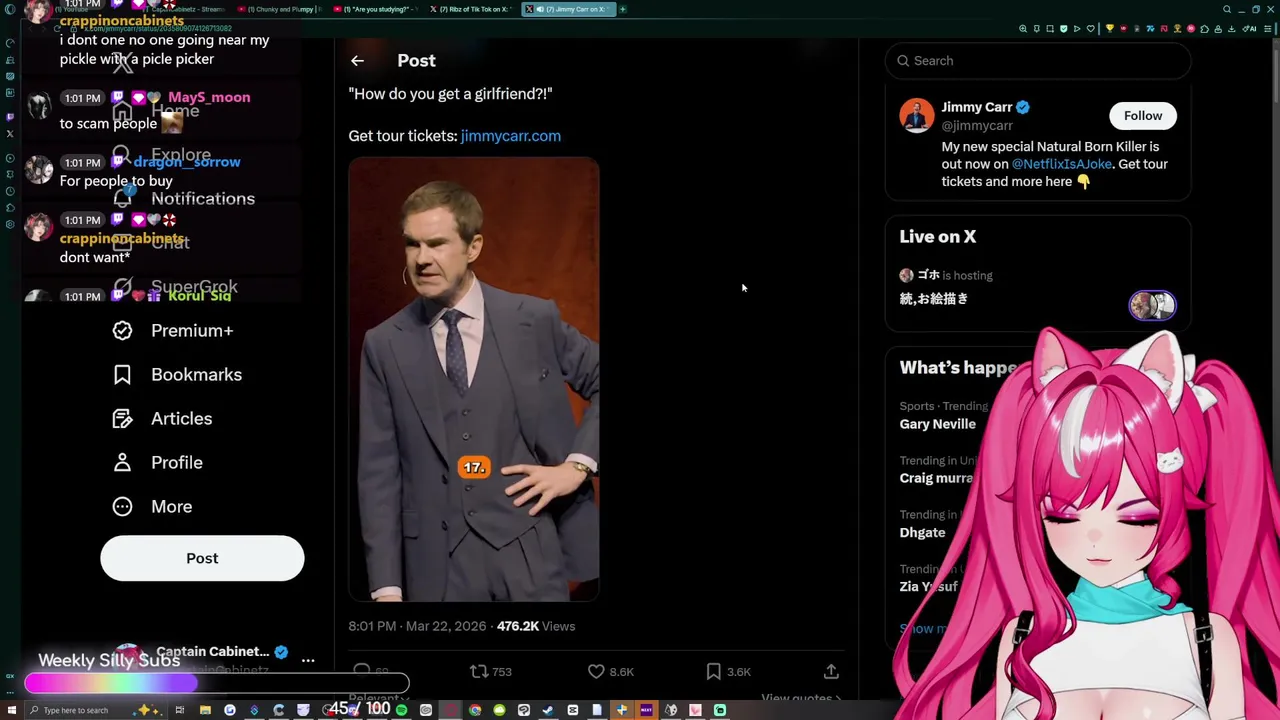The height and width of the screenshot is (720, 1280).
Task: Open Profile via the person icon
Action: click(122, 463)
